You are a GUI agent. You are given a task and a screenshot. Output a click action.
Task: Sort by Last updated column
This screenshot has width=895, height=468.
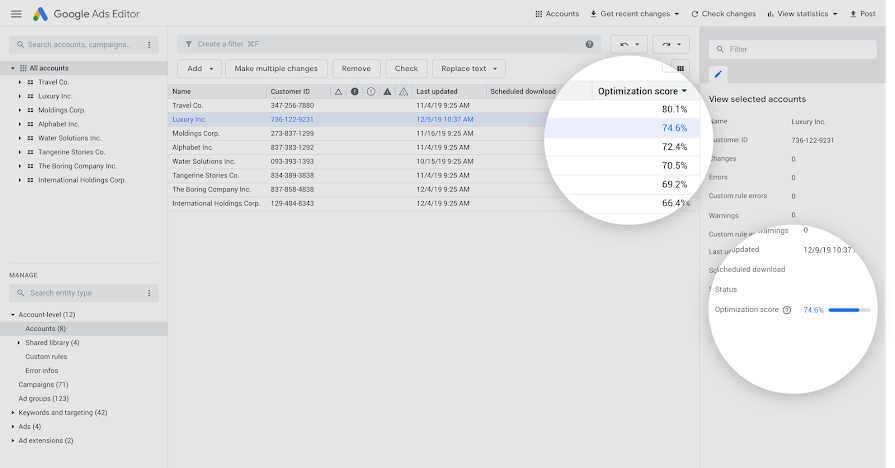(x=449, y=91)
